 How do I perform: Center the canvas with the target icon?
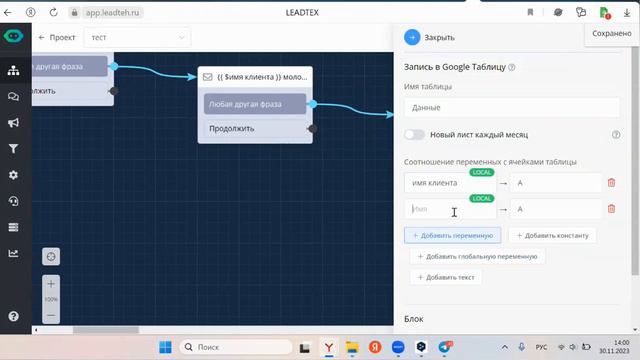pyautogui.click(x=51, y=257)
